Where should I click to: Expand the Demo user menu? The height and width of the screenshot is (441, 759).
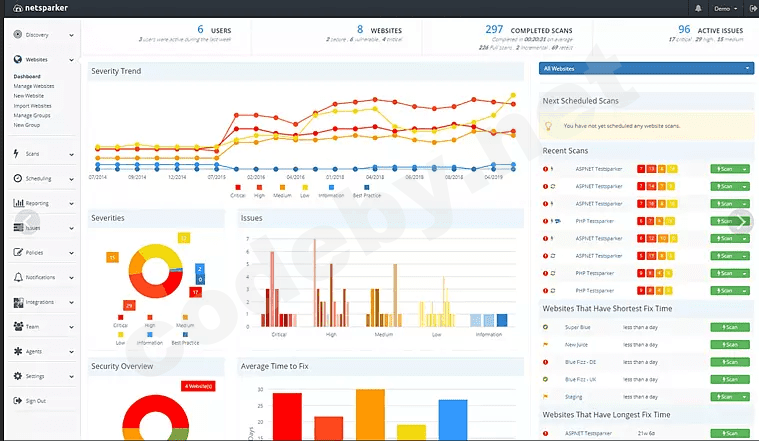pos(725,9)
